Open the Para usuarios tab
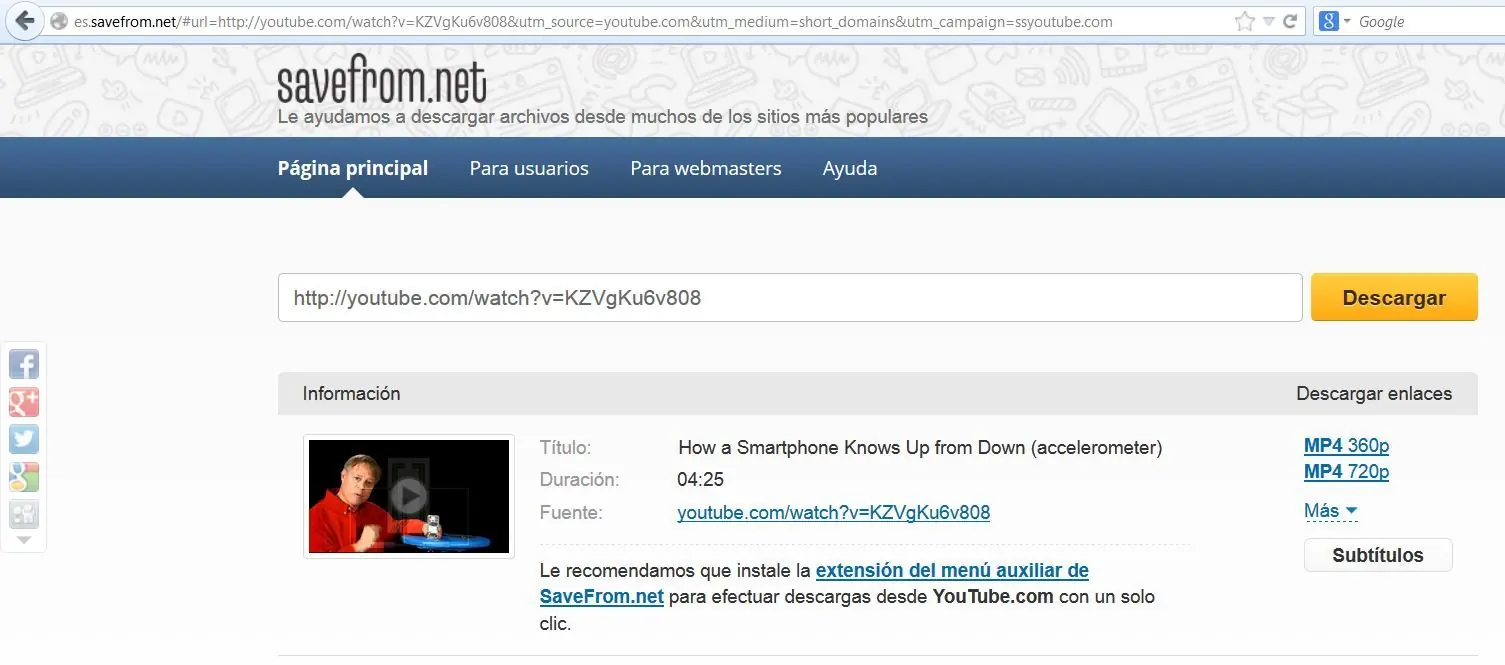Image resolution: width=1505 pixels, height=665 pixels. pos(529,168)
